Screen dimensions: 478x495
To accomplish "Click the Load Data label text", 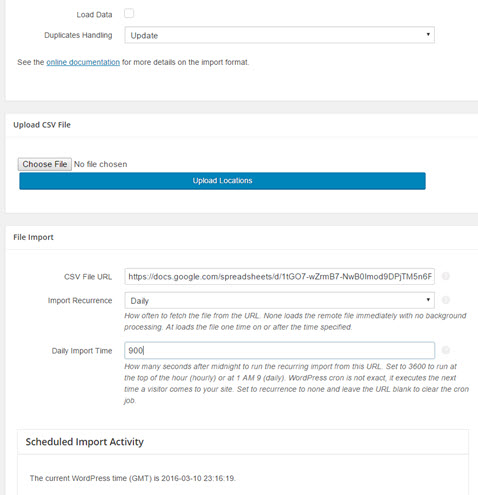I will coord(94,15).
